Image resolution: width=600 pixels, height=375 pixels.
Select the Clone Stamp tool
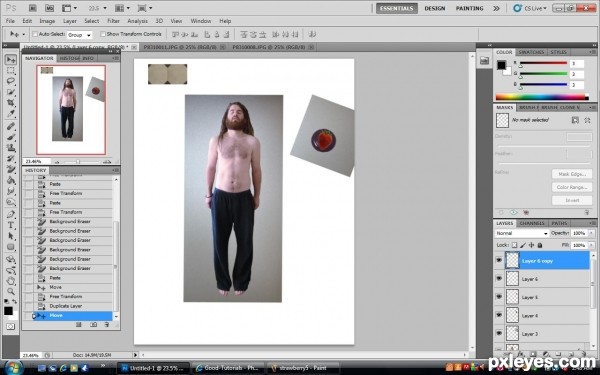coord(11,148)
